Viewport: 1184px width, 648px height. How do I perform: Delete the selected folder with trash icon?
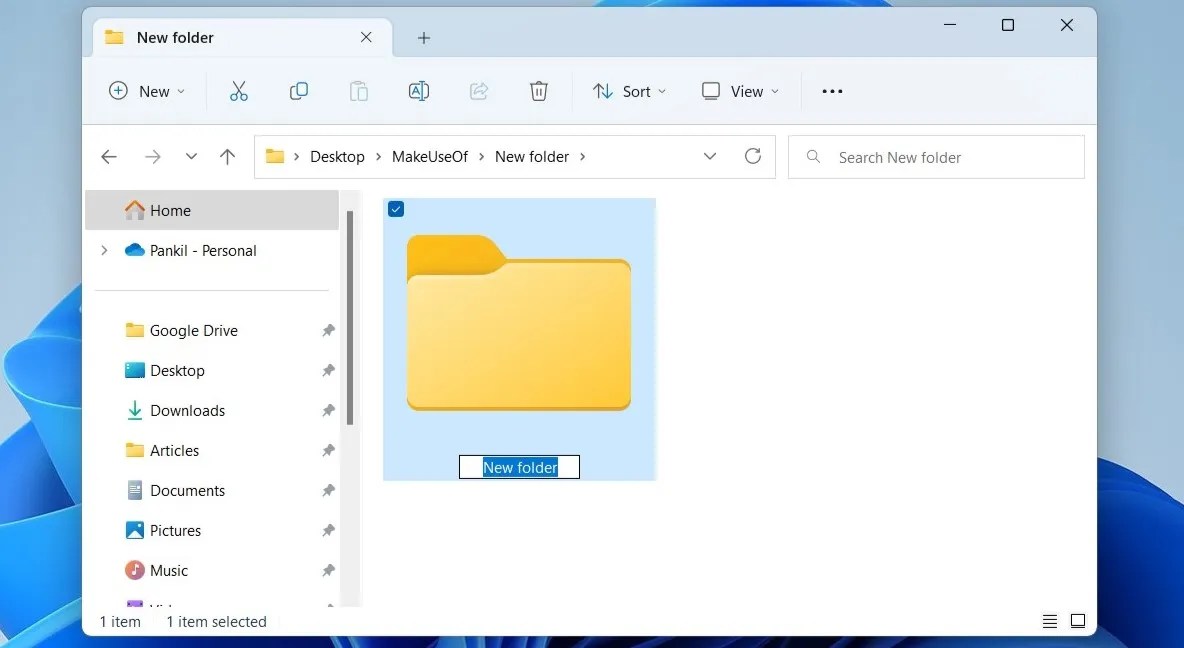coord(539,91)
